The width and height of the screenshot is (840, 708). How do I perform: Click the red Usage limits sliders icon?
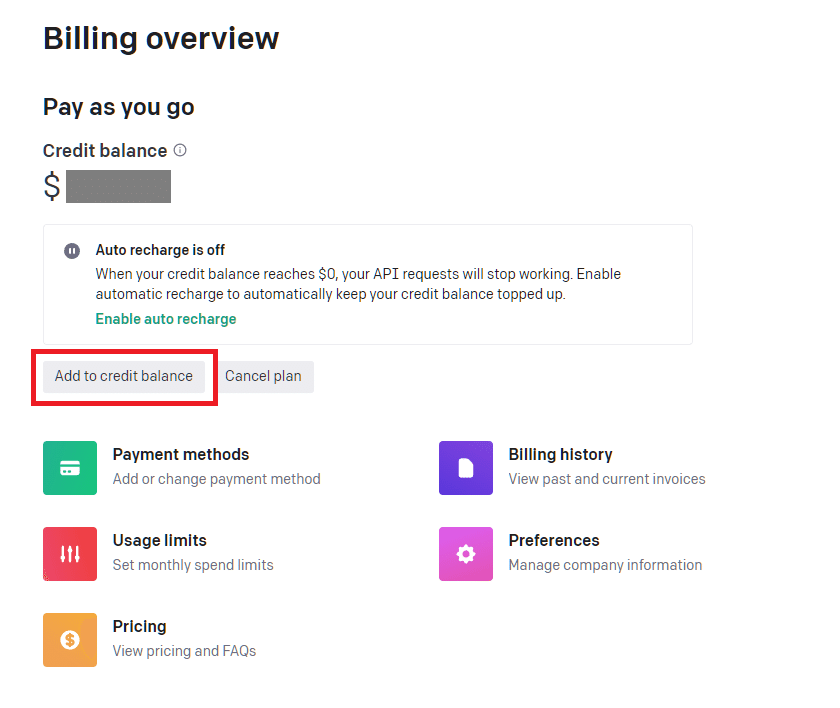[69, 553]
